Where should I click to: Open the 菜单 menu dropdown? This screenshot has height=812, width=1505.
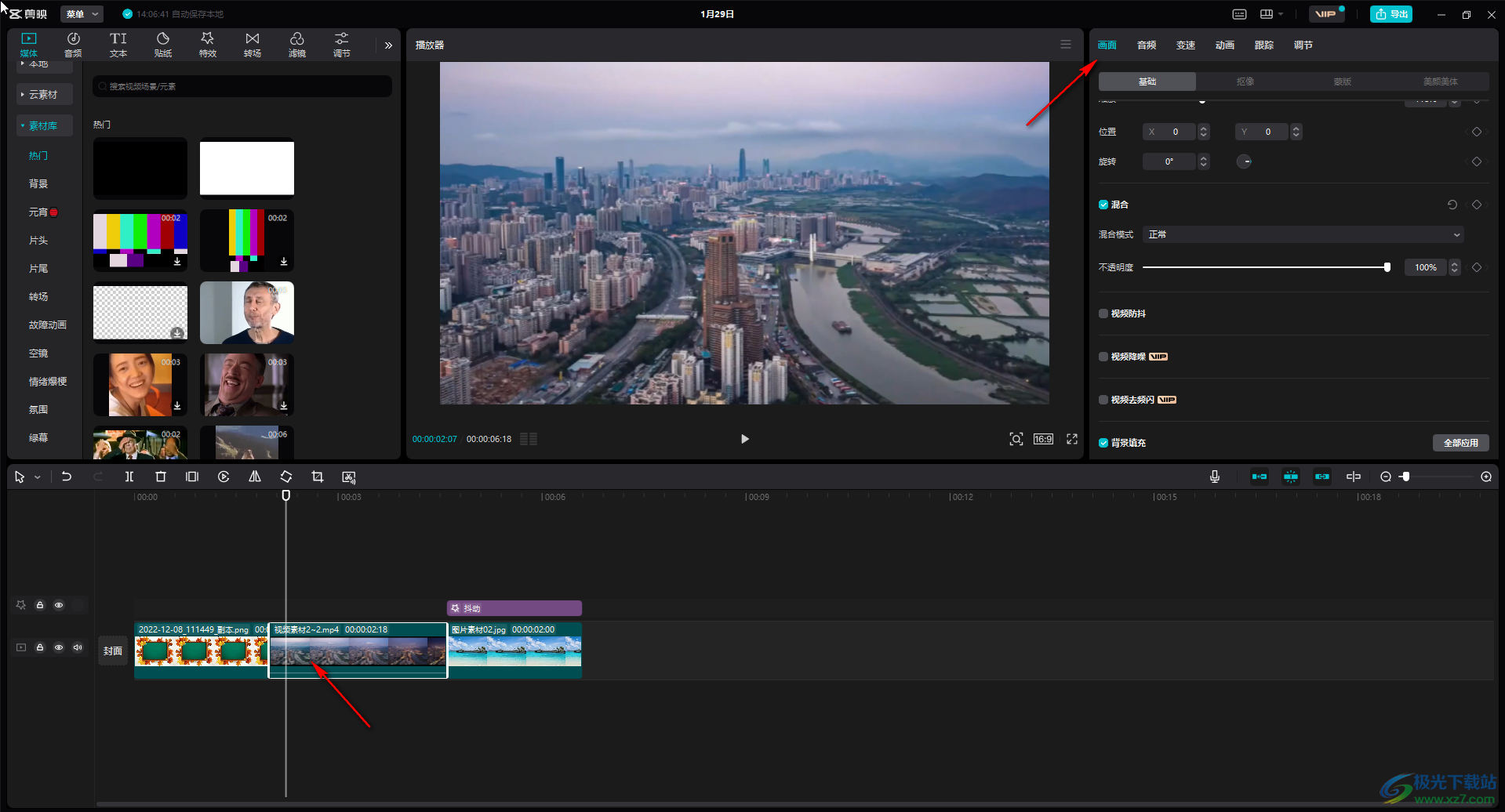(x=82, y=14)
